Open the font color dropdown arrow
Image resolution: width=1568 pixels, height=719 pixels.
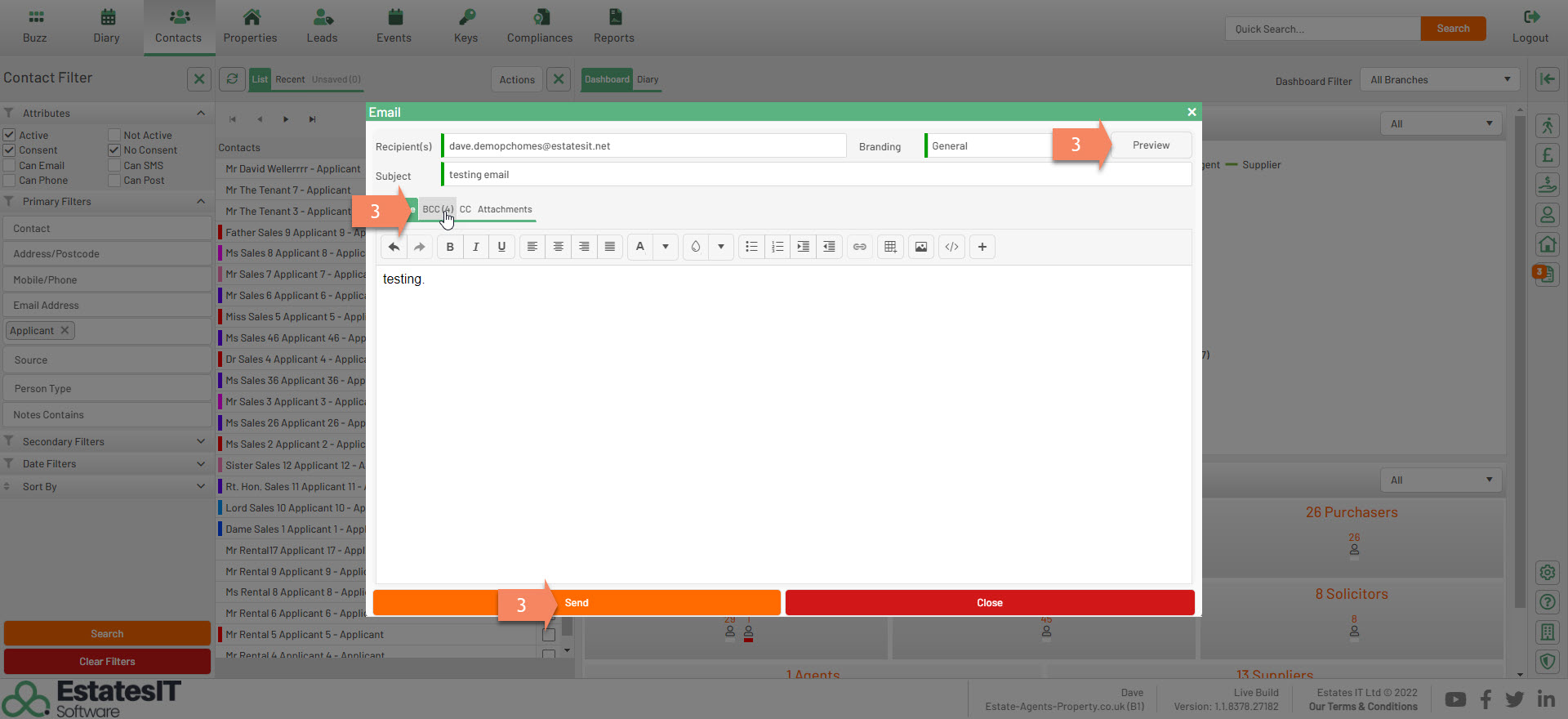[666, 247]
